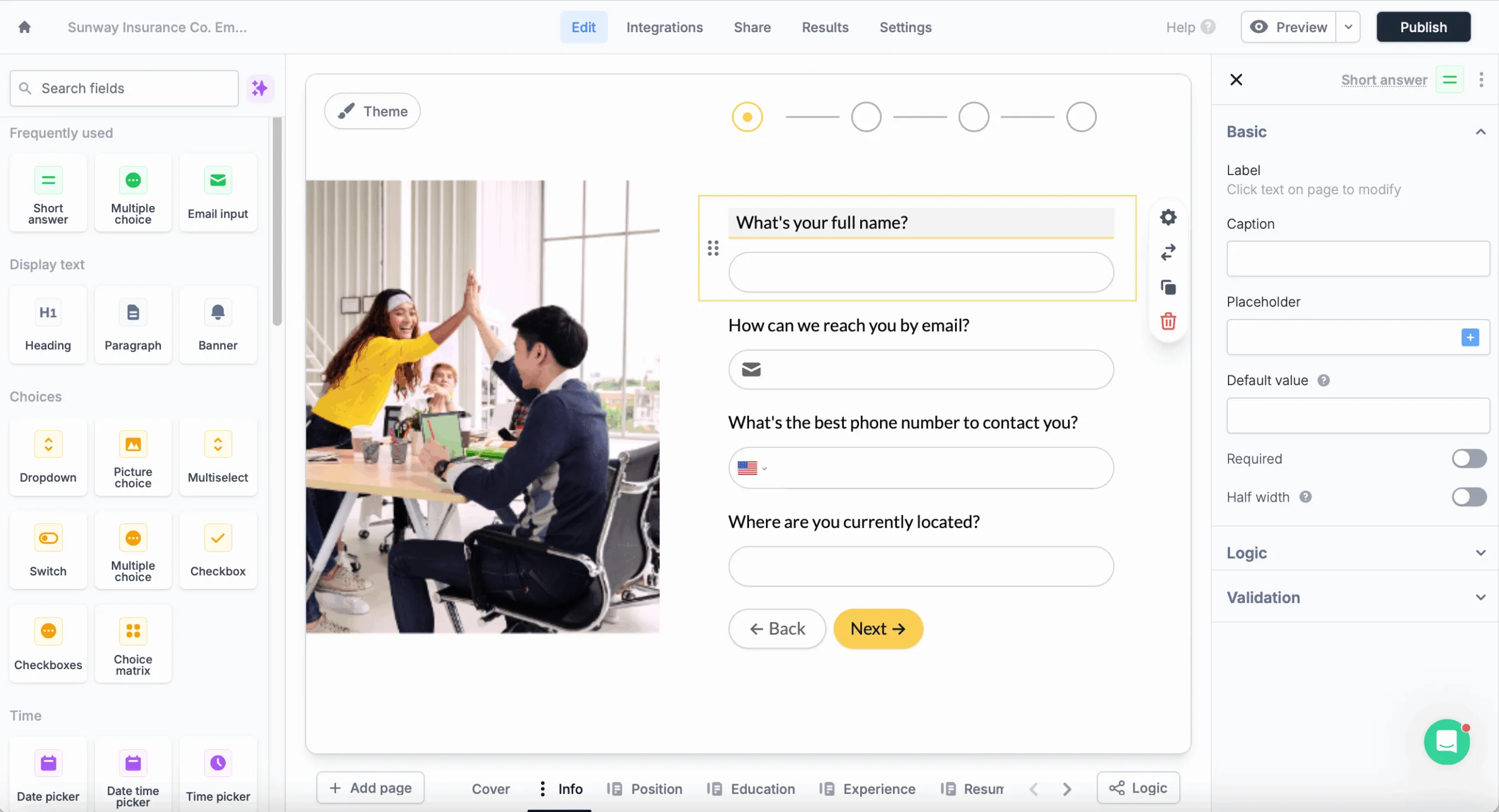Show next page tabs with right chevron
Screen dimensions: 1499x812
1067,789
